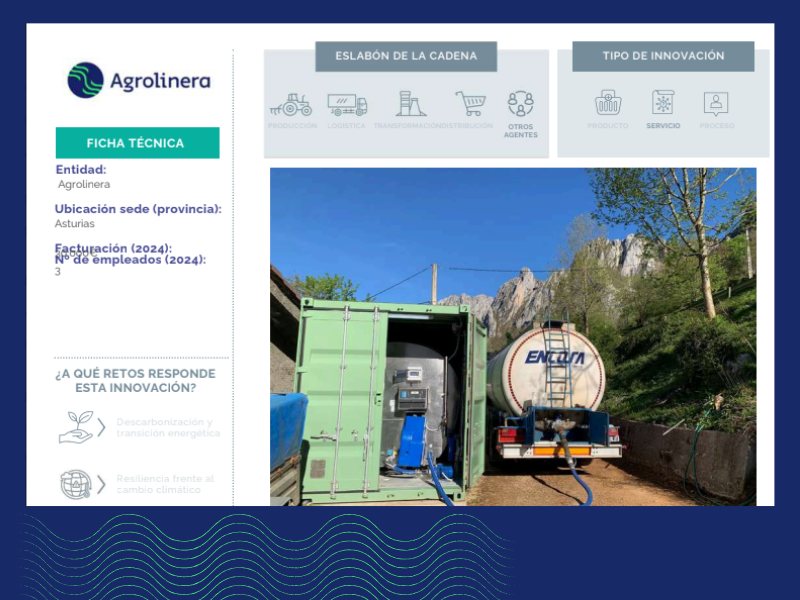Select the Proceso innovation icon
Image resolution: width=800 pixels, height=600 pixels.
716,104
